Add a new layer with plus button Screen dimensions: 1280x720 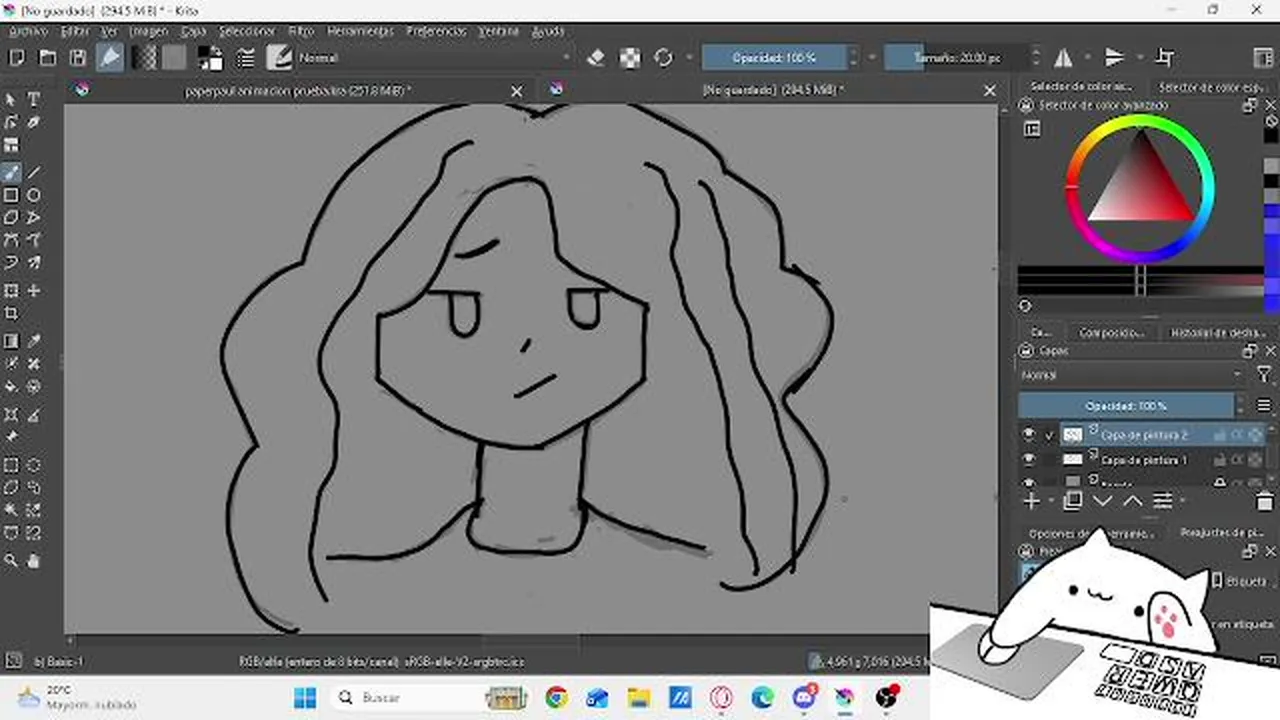coord(1032,500)
